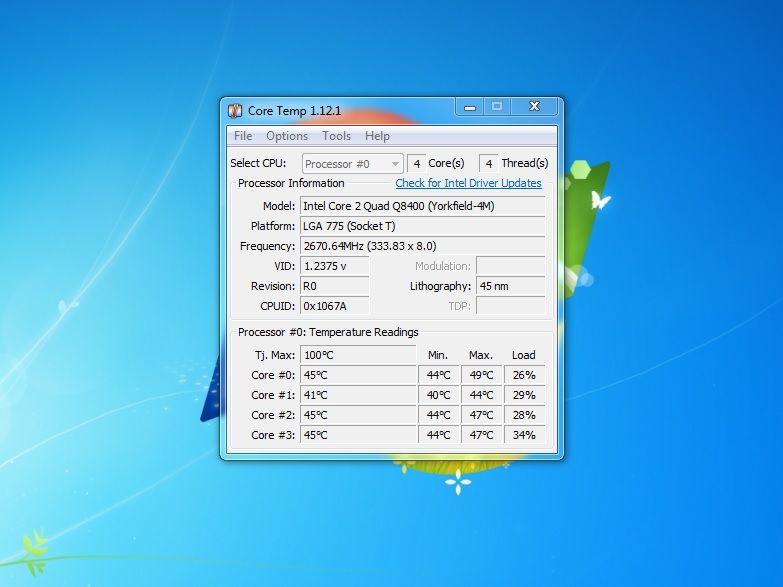Click the Lithography 45 nm field
The image size is (783, 587).
pos(510,286)
